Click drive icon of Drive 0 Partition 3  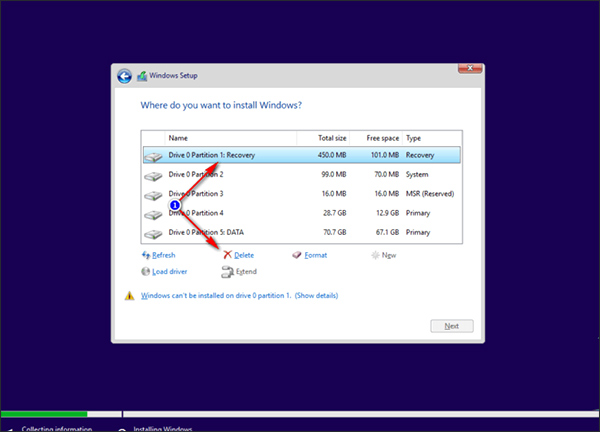click(x=153, y=195)
